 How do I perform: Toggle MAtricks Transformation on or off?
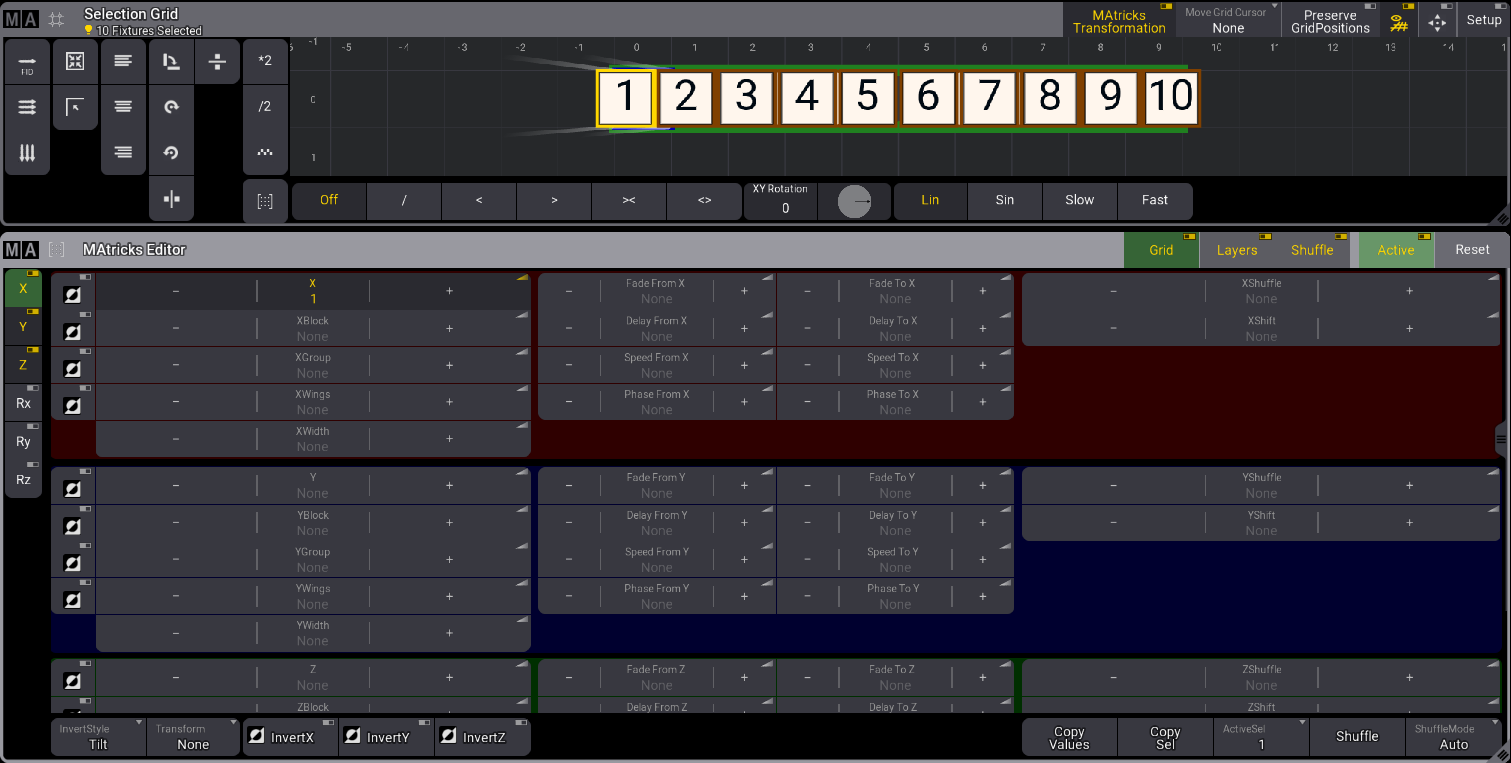(x=1119, y=21)
